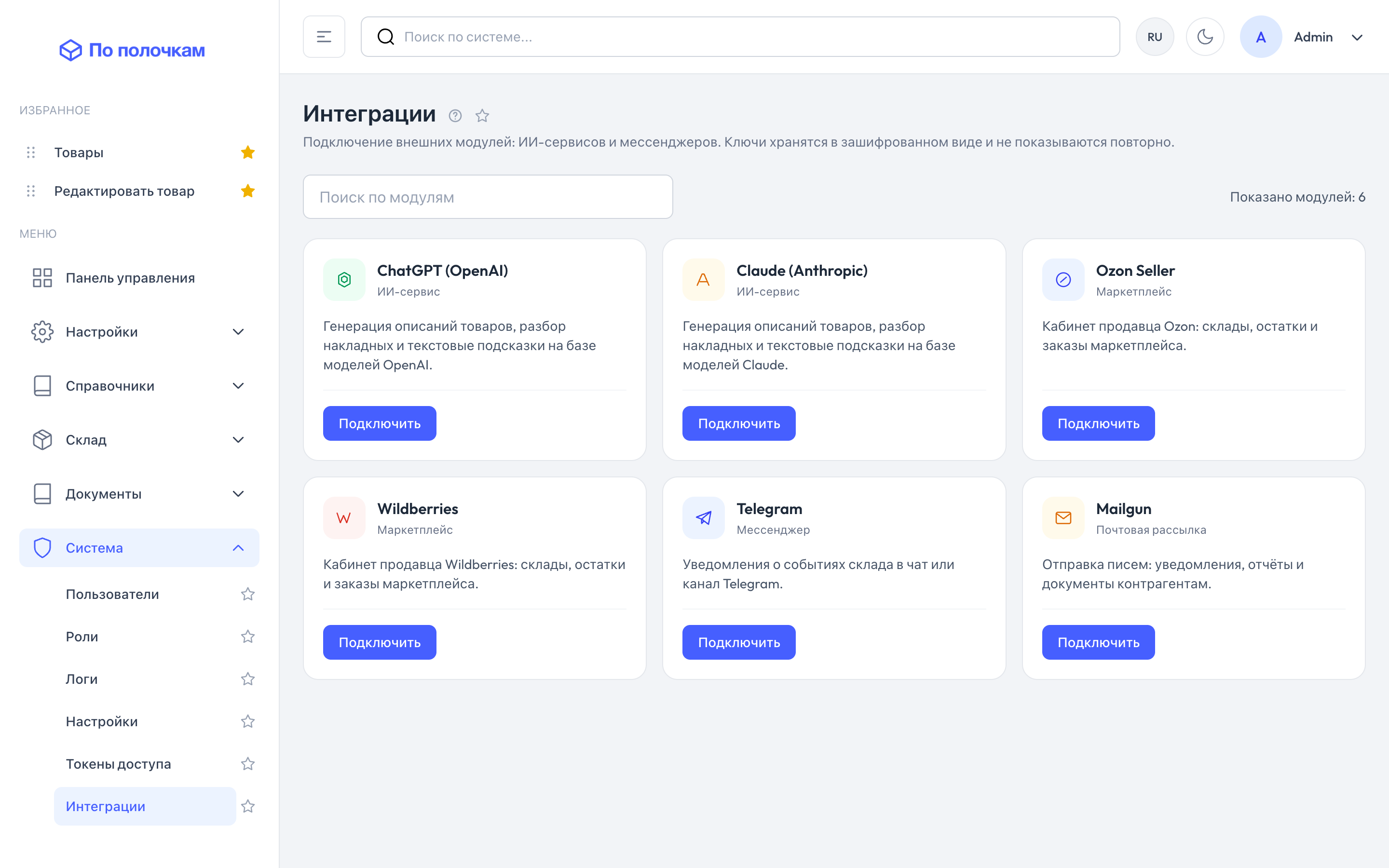Star Логи menu item as favorite

[248, 679]
